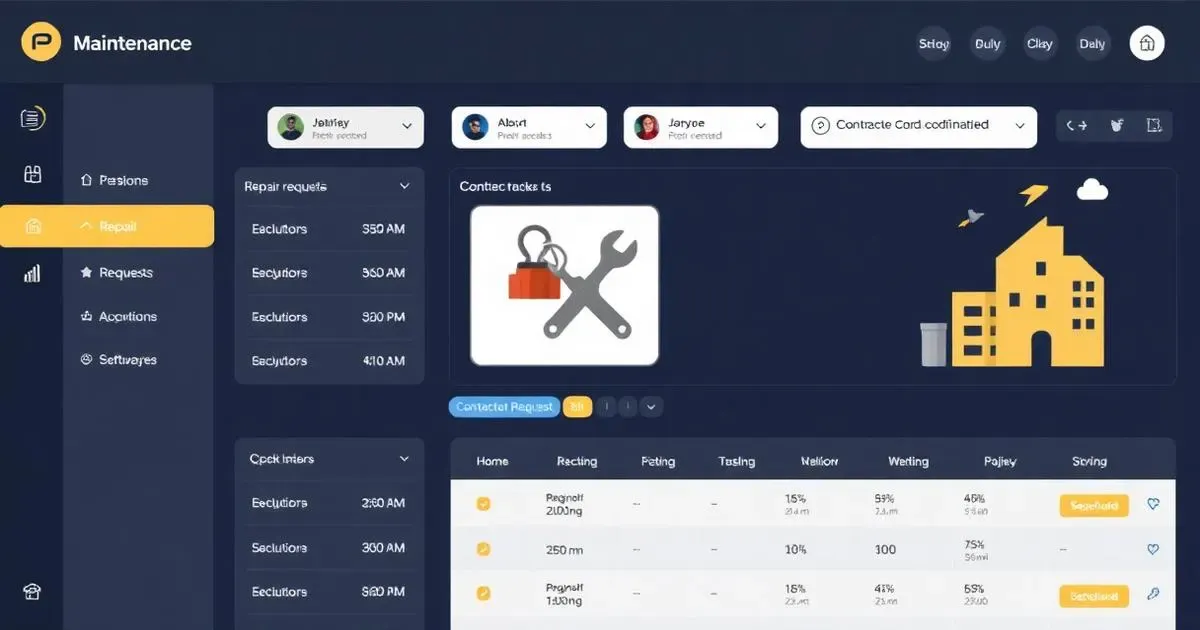The height and width of the screenshot is (630, 1200).
Task: Collapse the Repair requets panel chevron
Action: click(405, 186)
